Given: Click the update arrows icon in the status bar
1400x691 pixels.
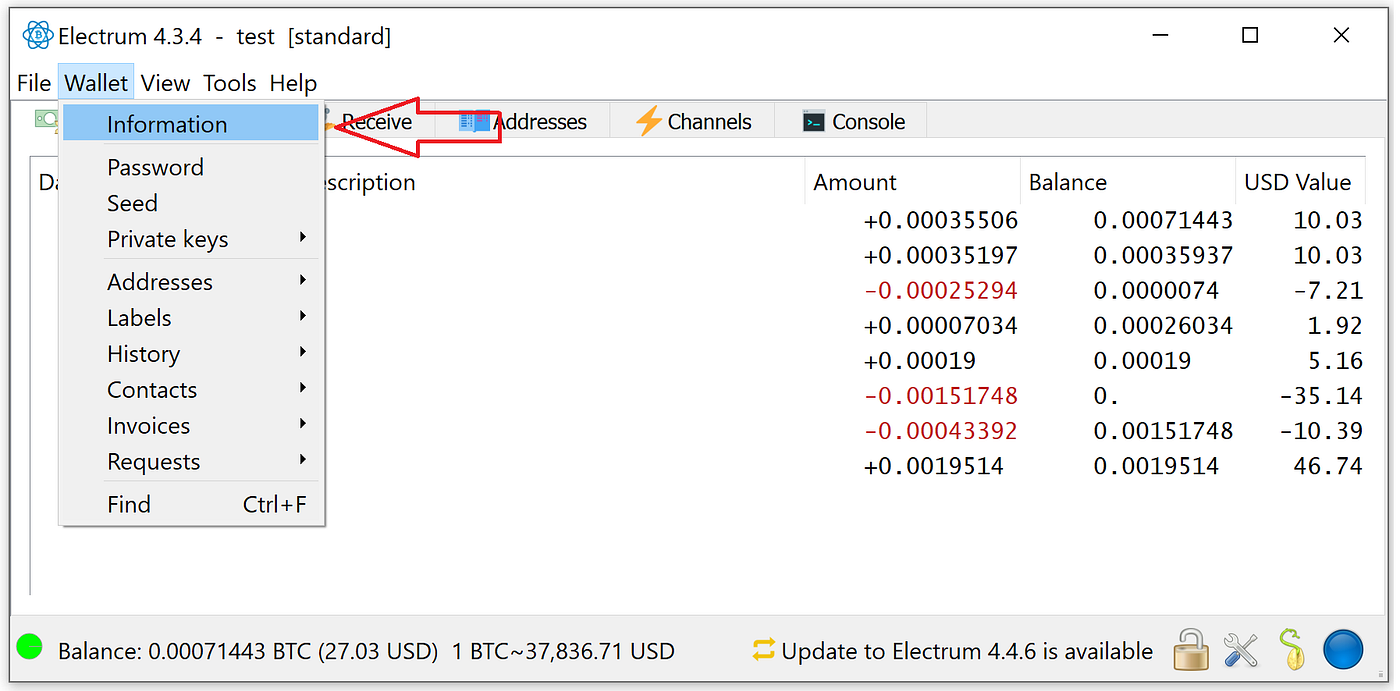Looking at the screenshot, I should [764, 650].
